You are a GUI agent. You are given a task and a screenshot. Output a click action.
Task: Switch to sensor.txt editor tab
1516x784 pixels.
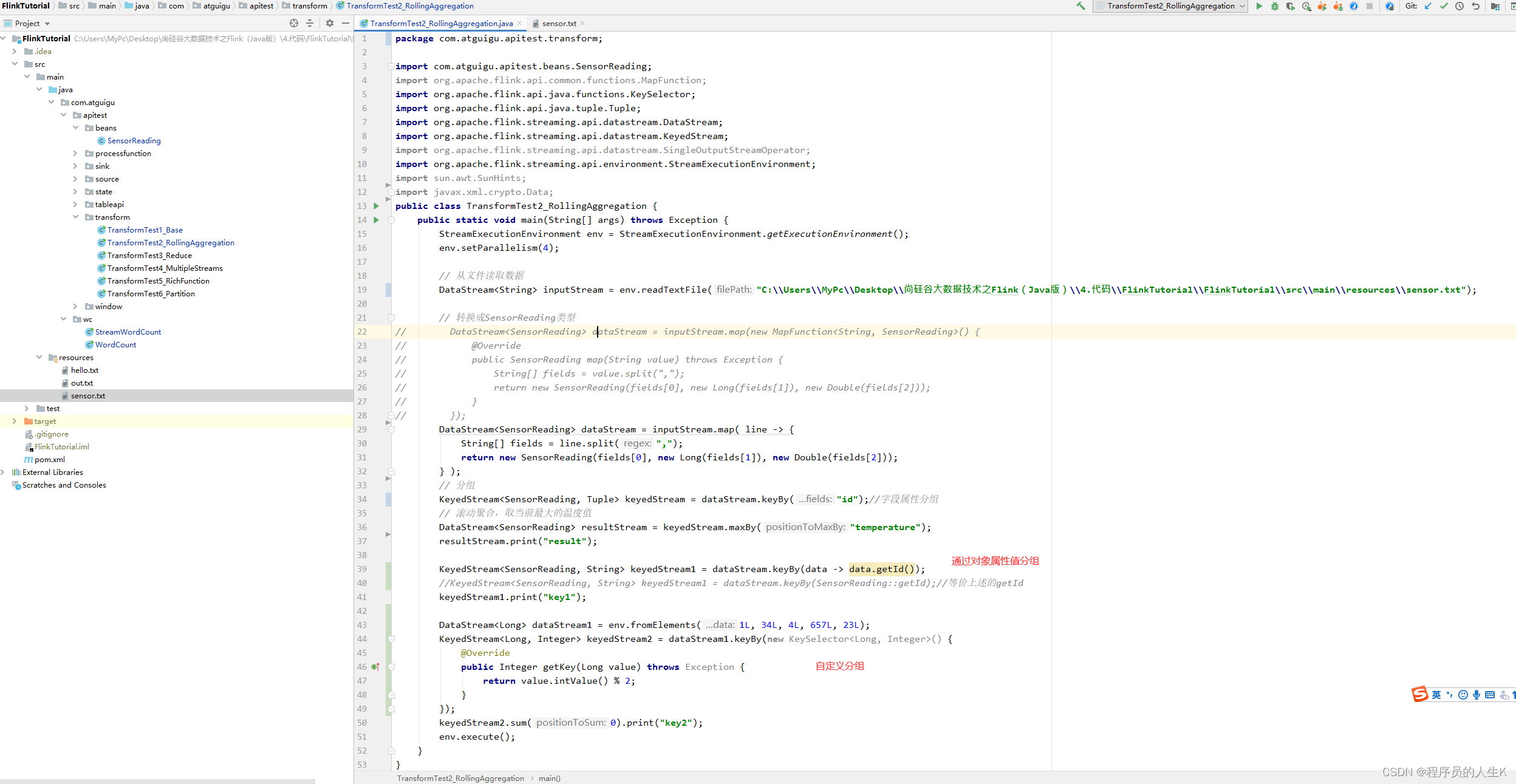click(x=559, y=23)
